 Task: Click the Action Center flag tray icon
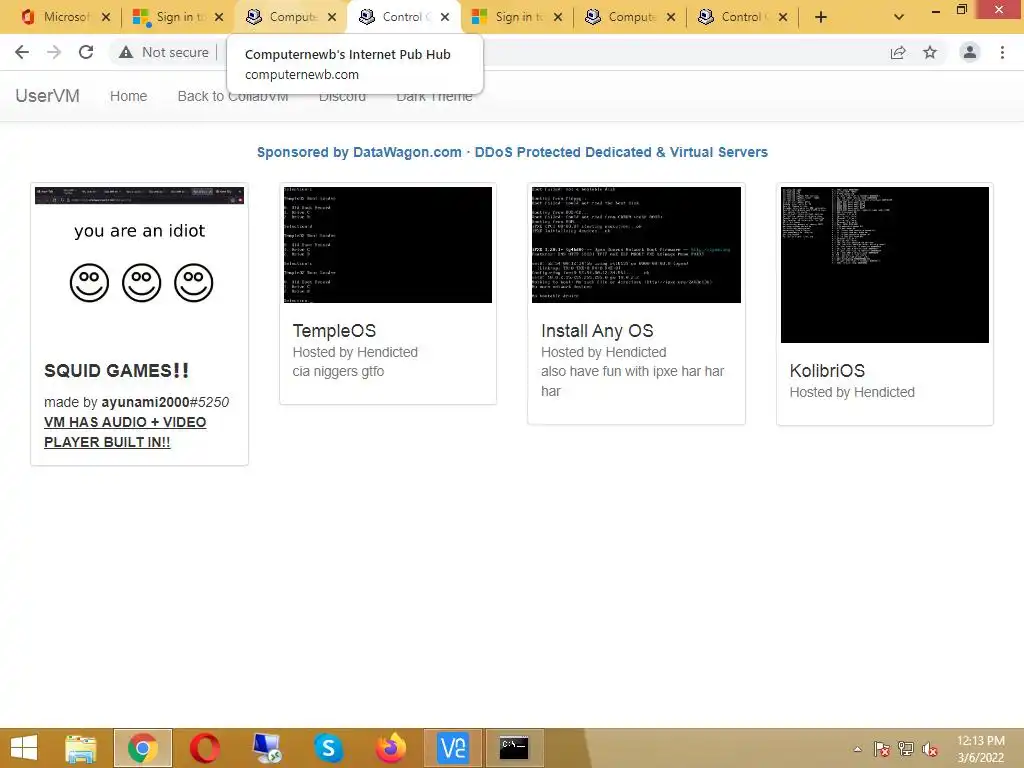pyautogui.click(x=882, y=749)
